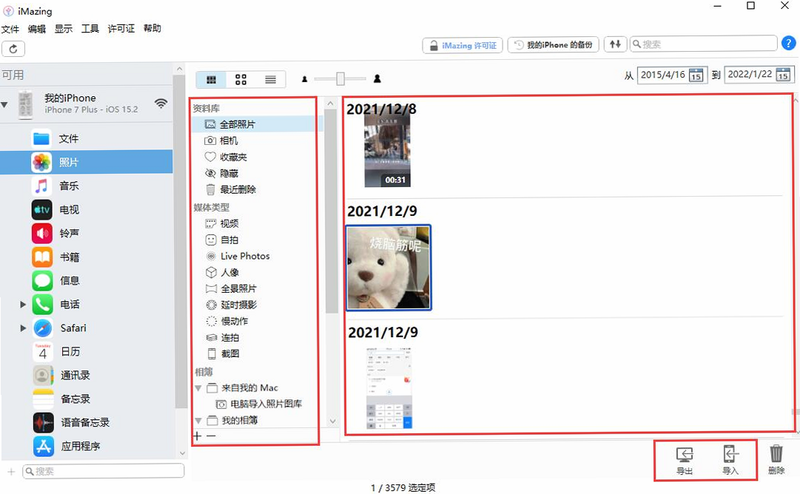The height and width of the screenshot is (494, 800).
Task: Click the add device plus icon at sidebar bottom
Action: pos(11,472)
